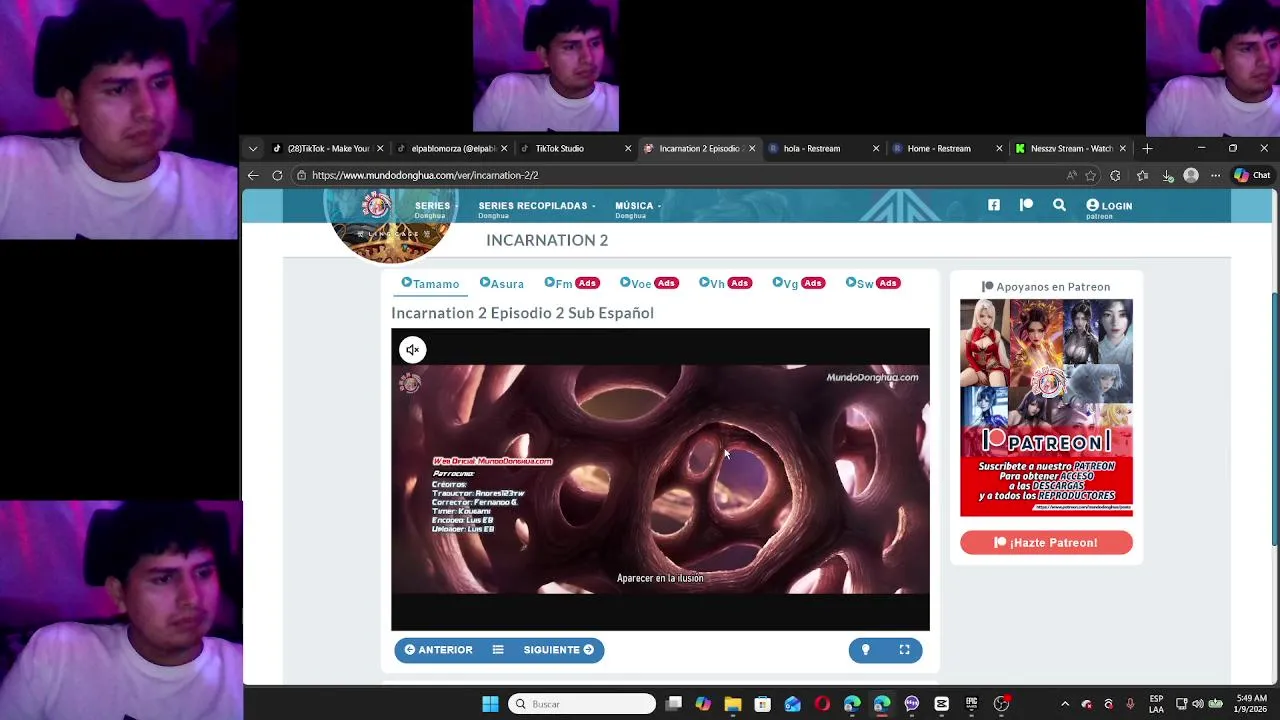1280x720 pixels.
Task: View site information icon in address bar
Action: coord(301,175)
